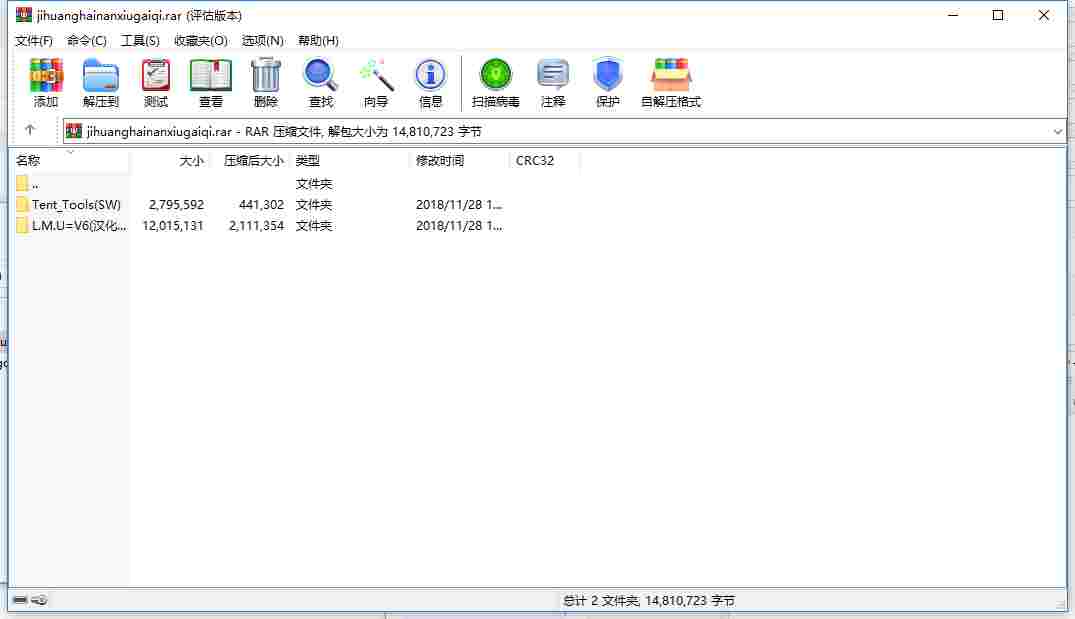
Task: Select the L.M.U=V6 folder icon
Action: coord(22,226)
